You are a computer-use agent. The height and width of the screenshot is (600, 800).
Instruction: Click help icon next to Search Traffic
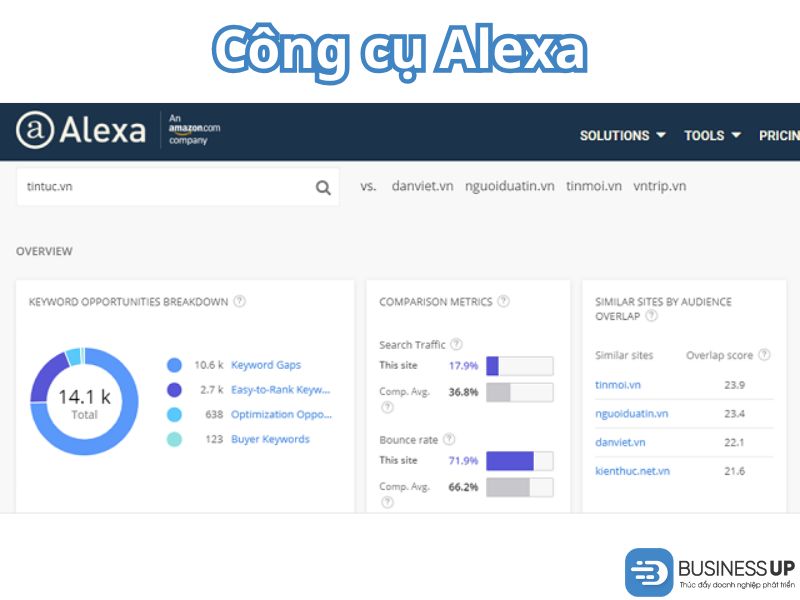(x=457, y=344)
